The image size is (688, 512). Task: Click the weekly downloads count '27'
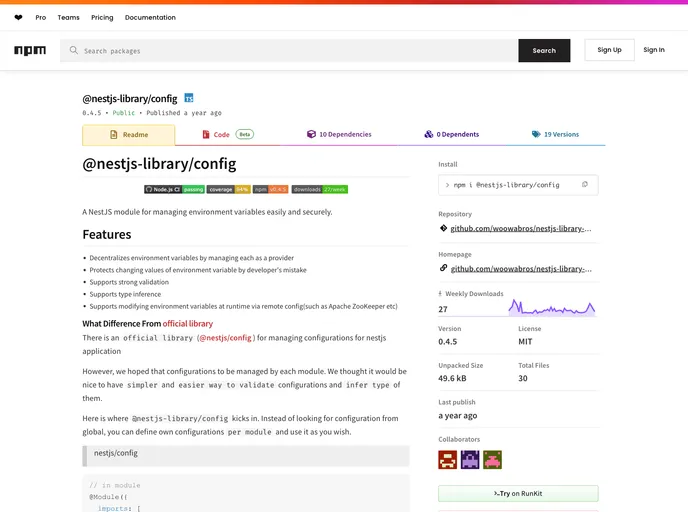click(443, 309)
